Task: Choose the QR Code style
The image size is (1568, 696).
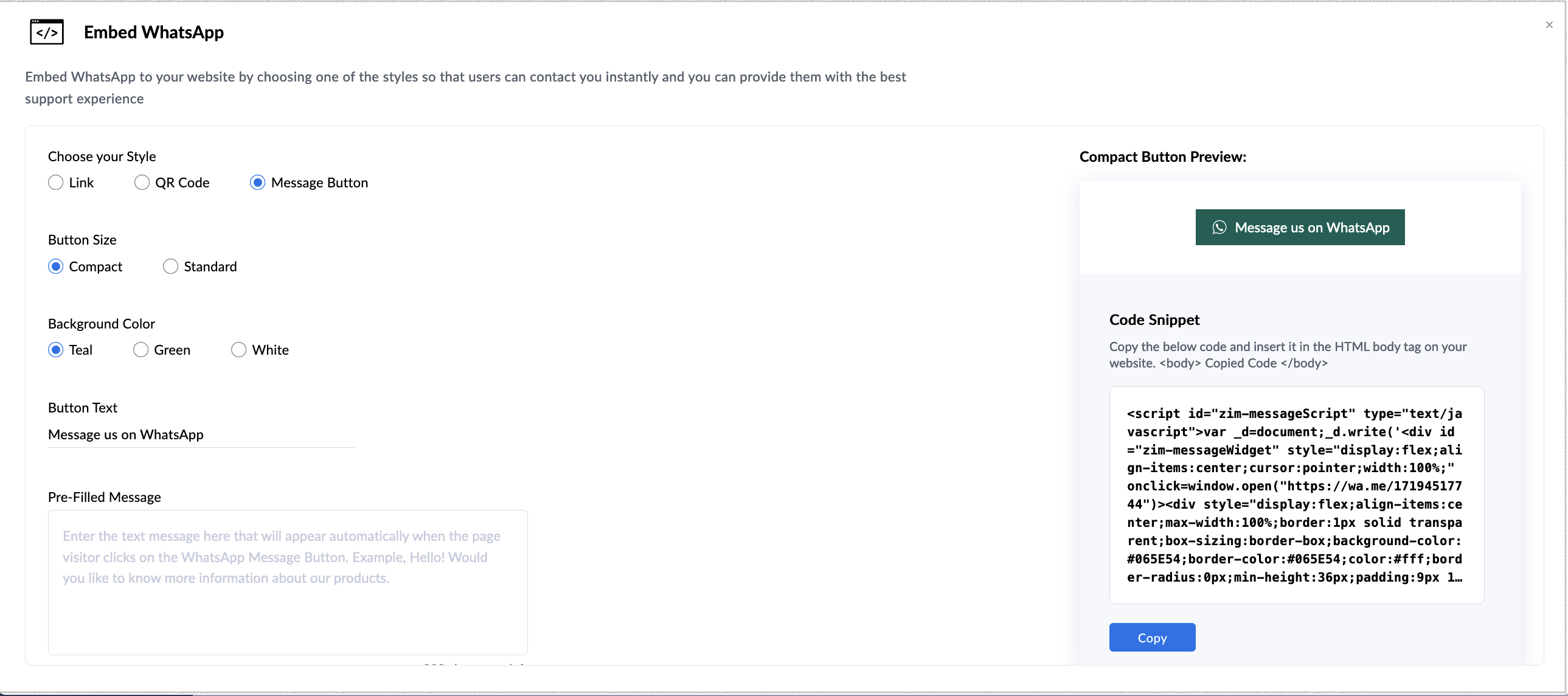Action: [x=142, y=183]
